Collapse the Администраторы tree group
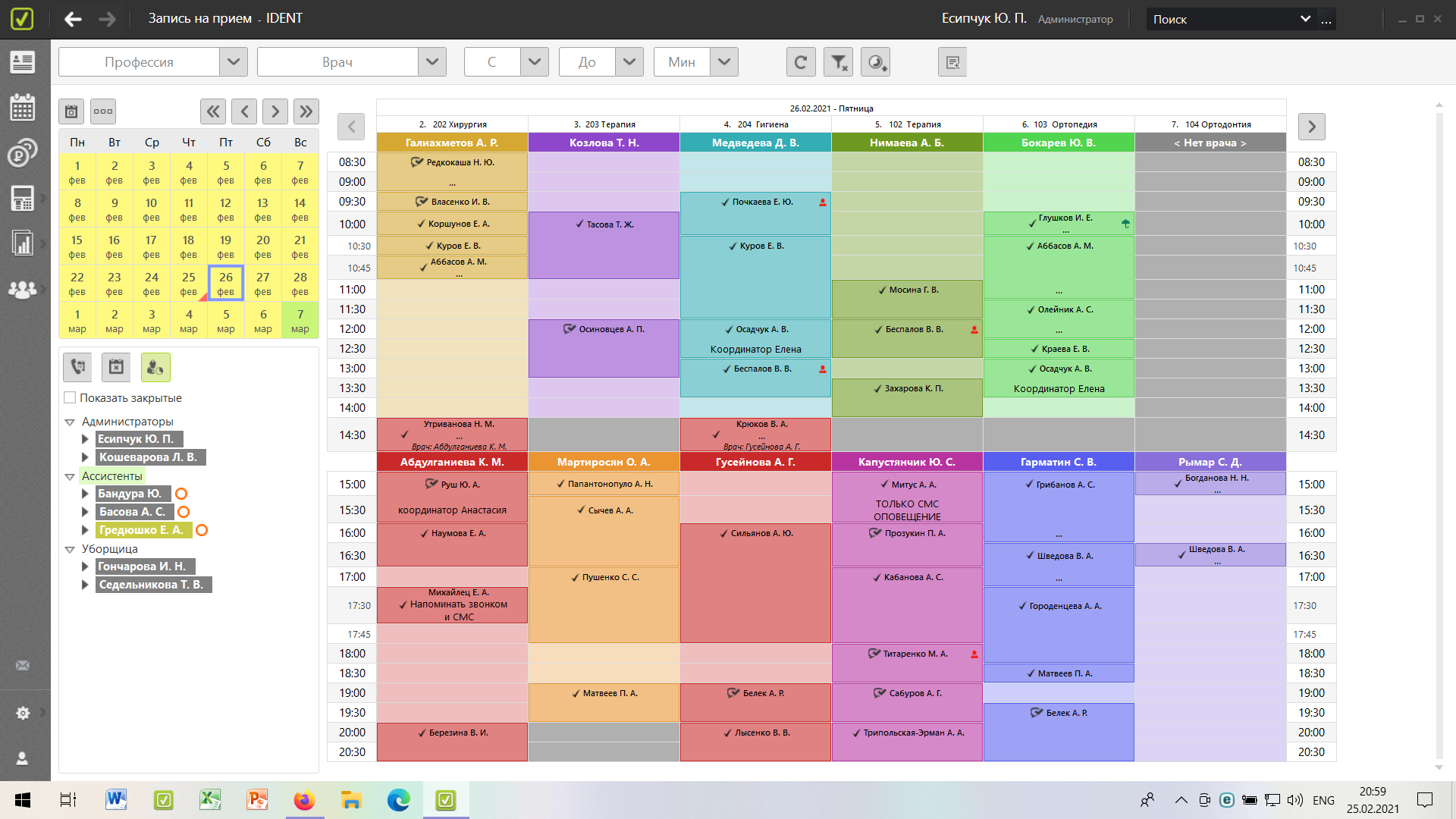This screenshot has width=1456, height=819. 70,422
